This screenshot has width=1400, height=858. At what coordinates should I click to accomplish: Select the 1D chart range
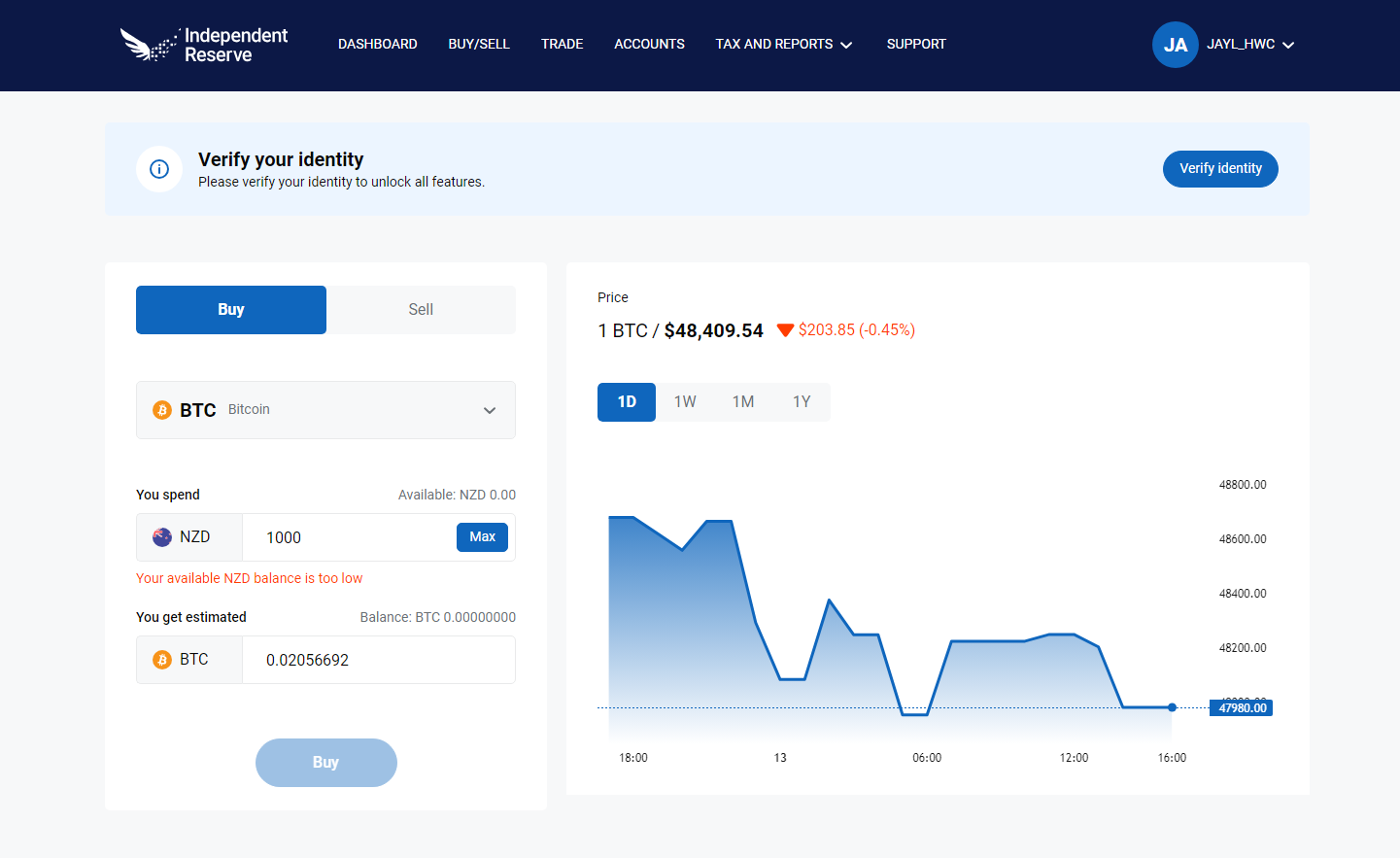pyautogui.click(x=627, y=402)
